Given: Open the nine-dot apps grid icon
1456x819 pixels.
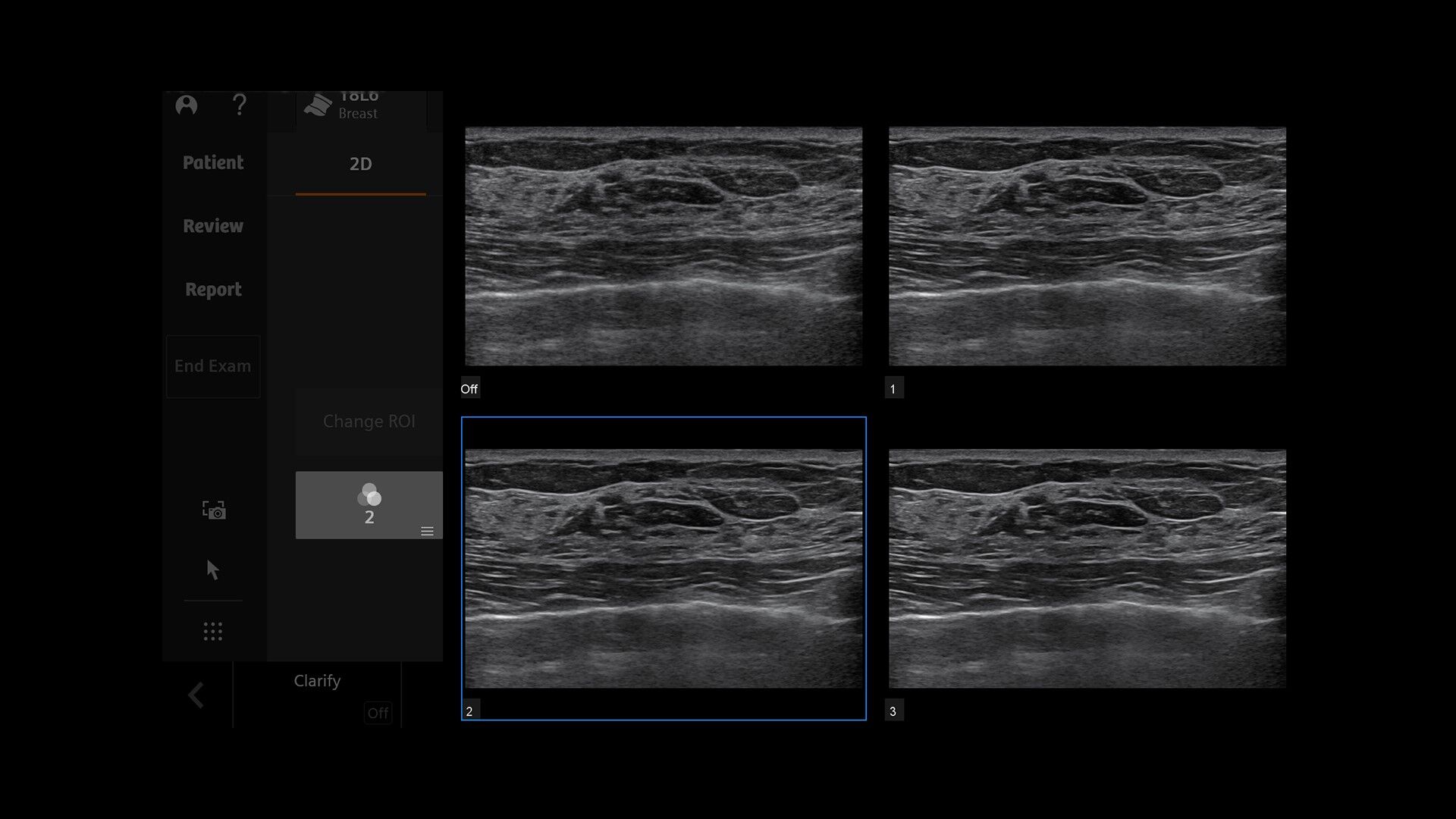Looking at the screenshot, I should [x=213, y=632].
